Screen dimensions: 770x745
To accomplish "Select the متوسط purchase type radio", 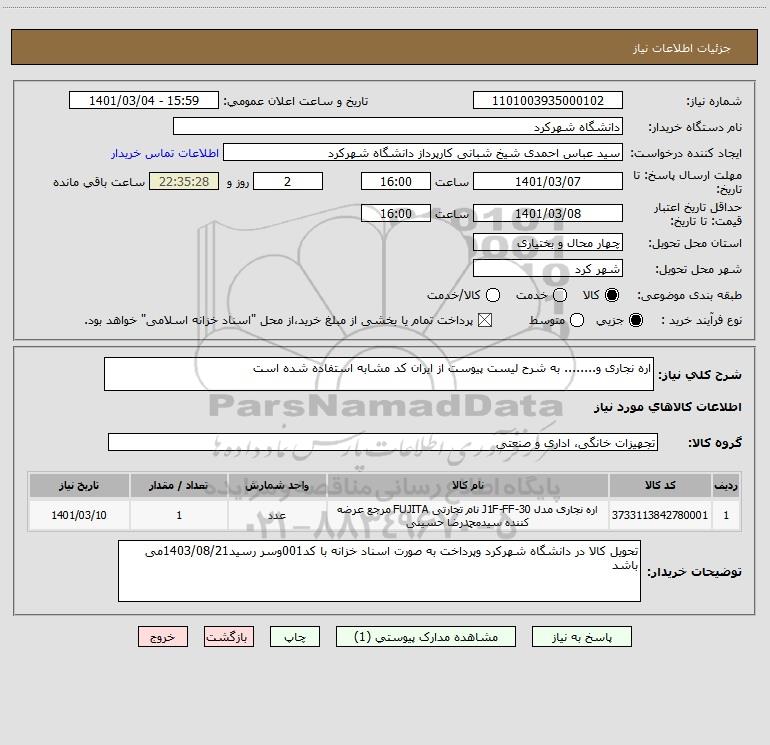I will (577, 321).
